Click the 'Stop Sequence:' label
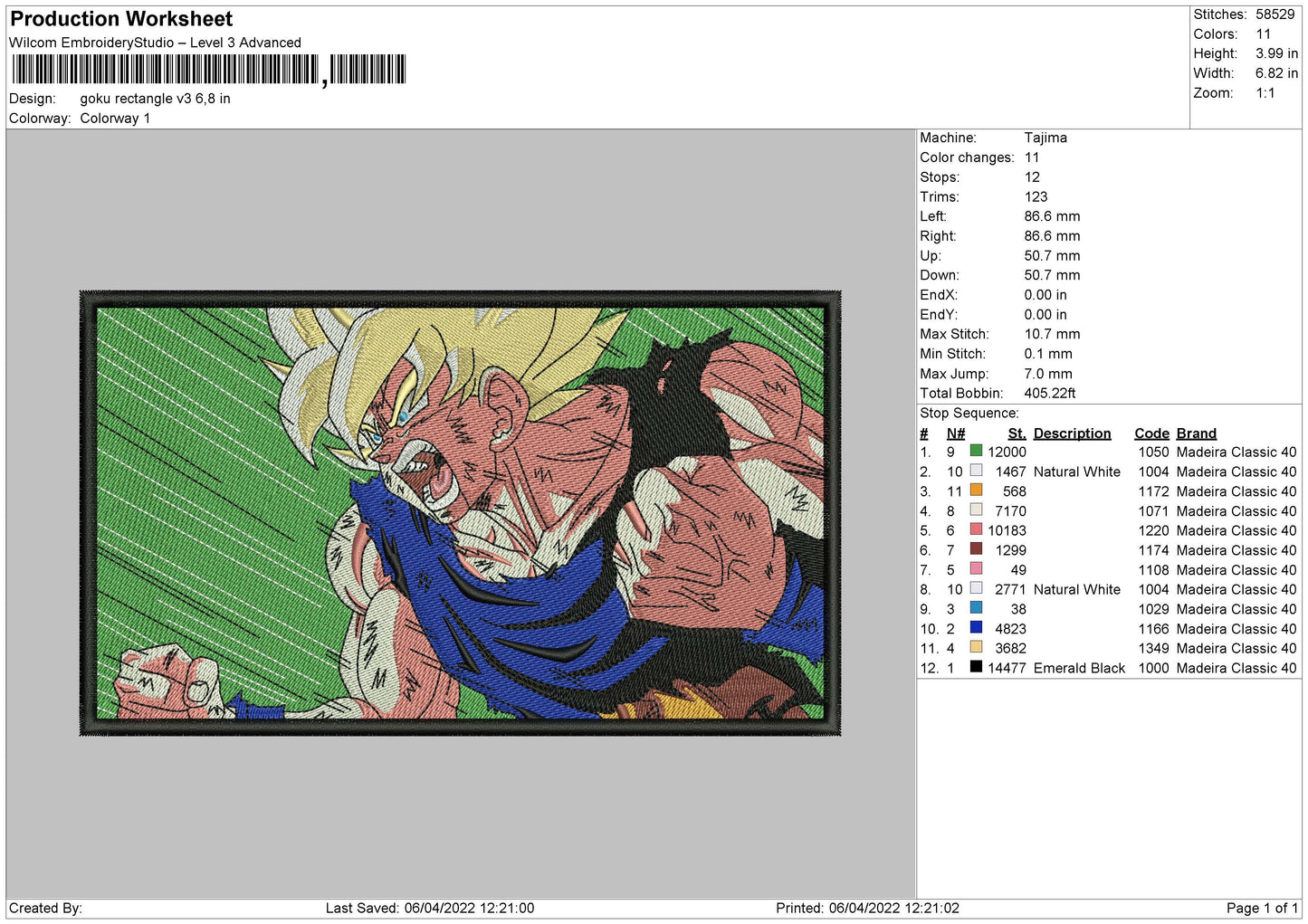This screenshot has height=924, width=1308. [x=969, y=414]
